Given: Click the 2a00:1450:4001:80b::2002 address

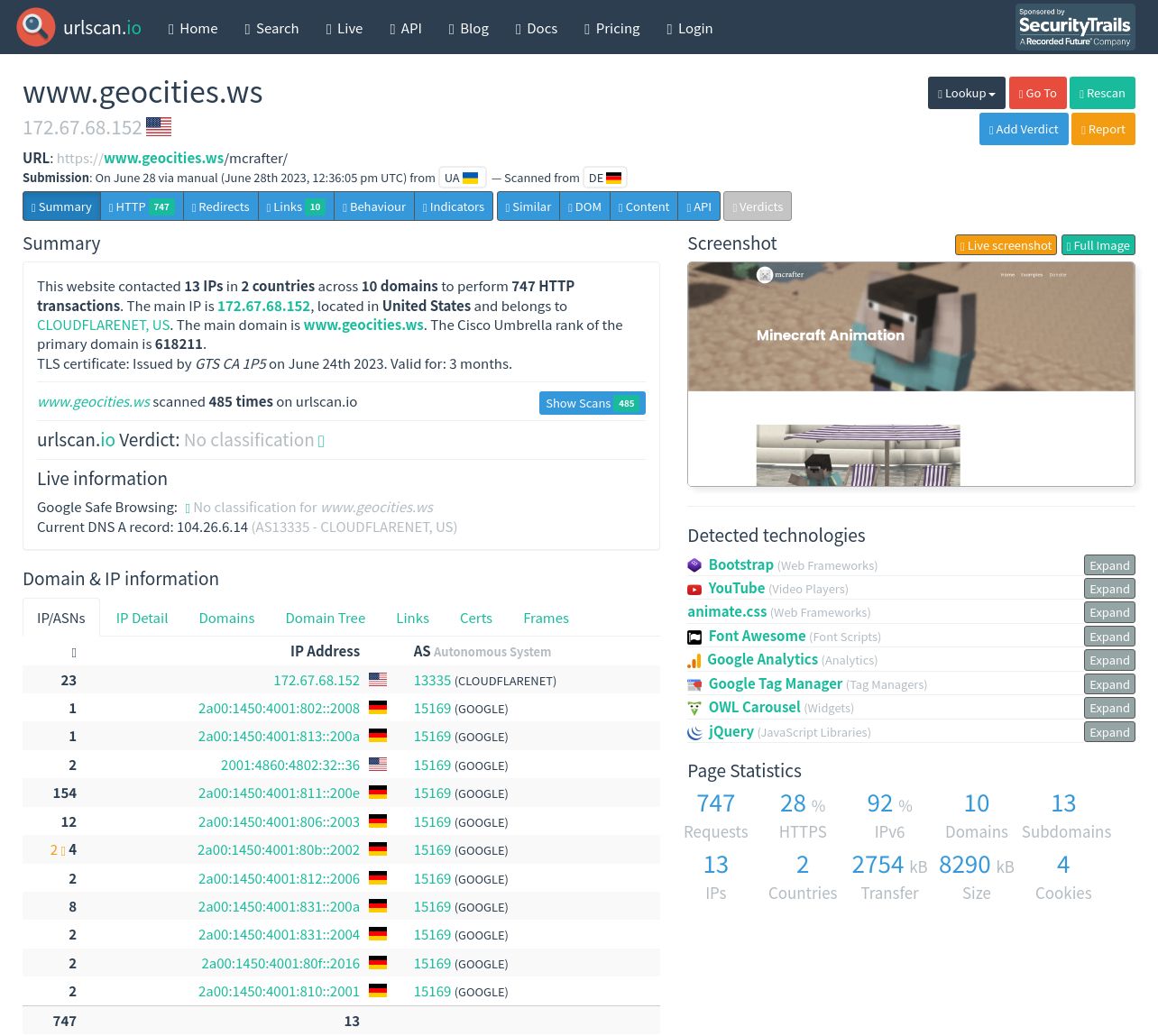Looking at the screenshot, I should tap(279, 849).
